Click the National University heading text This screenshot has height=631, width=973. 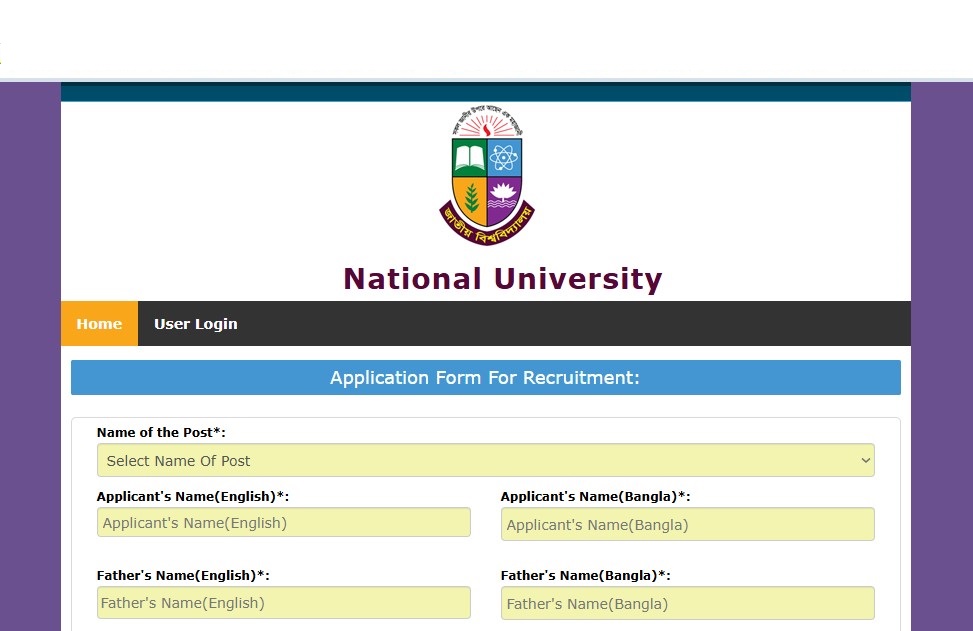pyautogui.click(x=502, y=279)
